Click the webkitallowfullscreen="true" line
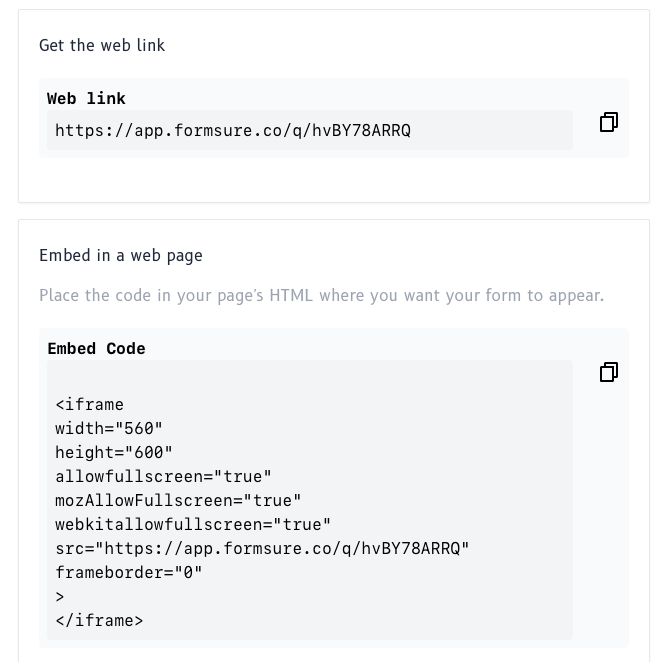The height and width of the screenshot is (662, 661). pyautogui.click(x=193, y=524)
